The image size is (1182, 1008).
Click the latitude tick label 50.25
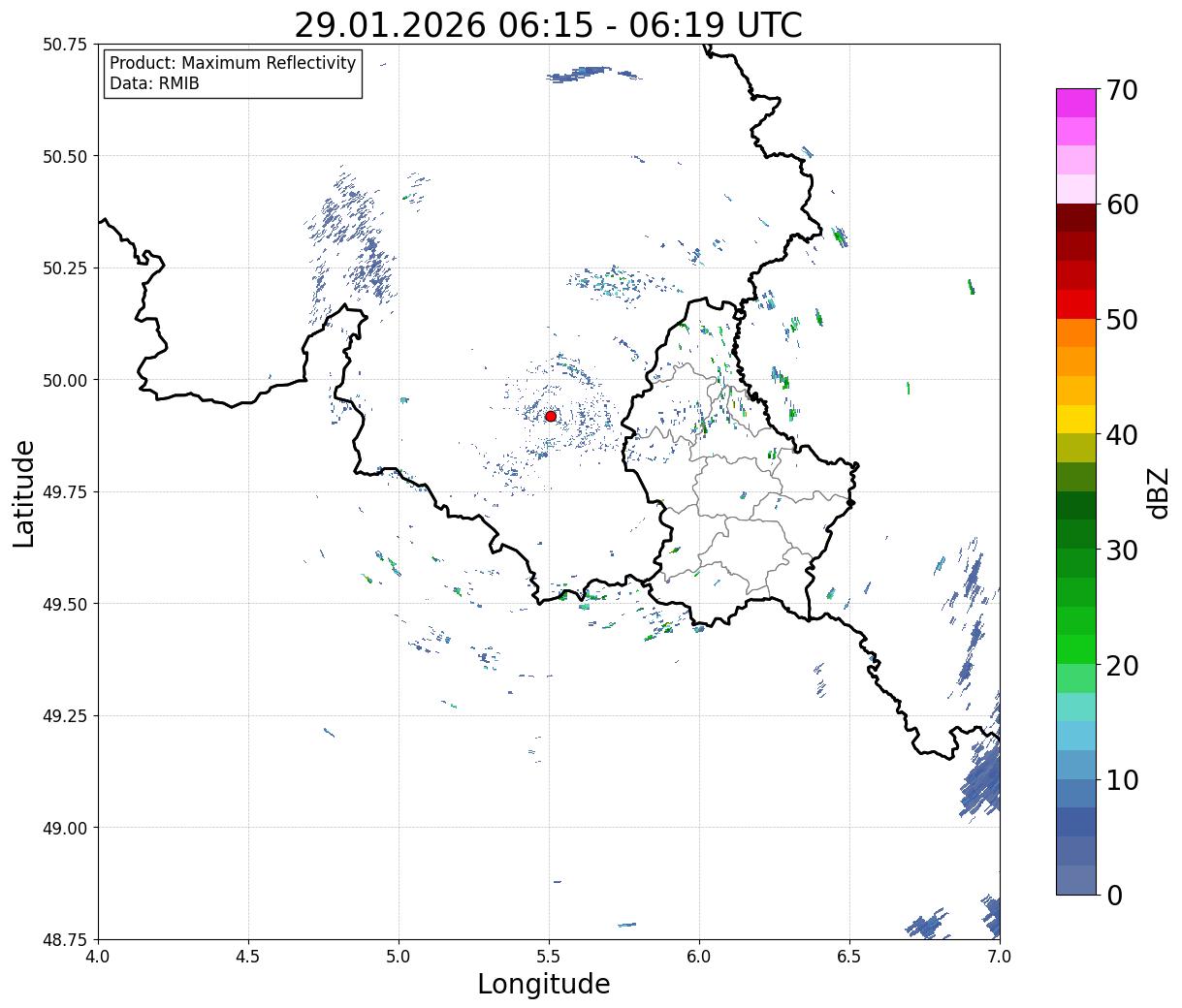pos(64,268)
